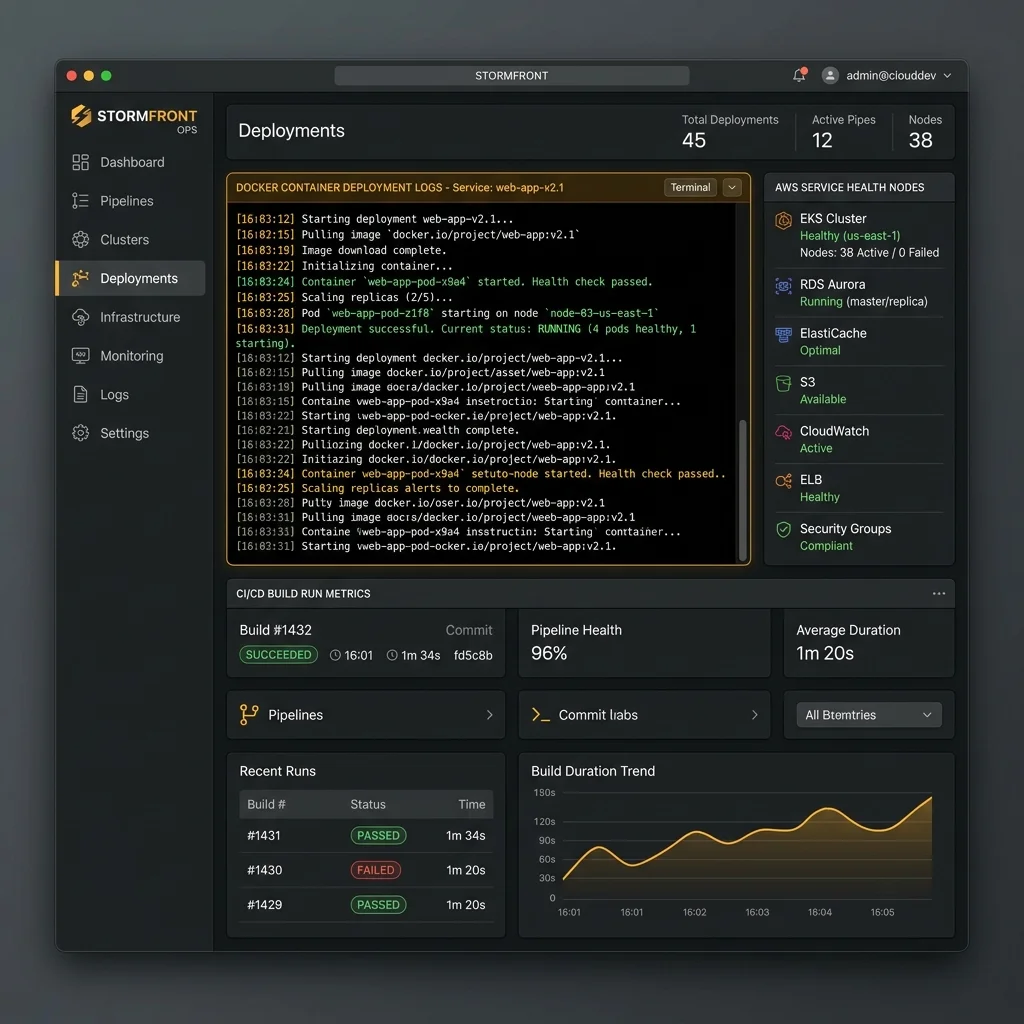
Task: Select Deployments in the sidebar
Action: pos(131,278)
